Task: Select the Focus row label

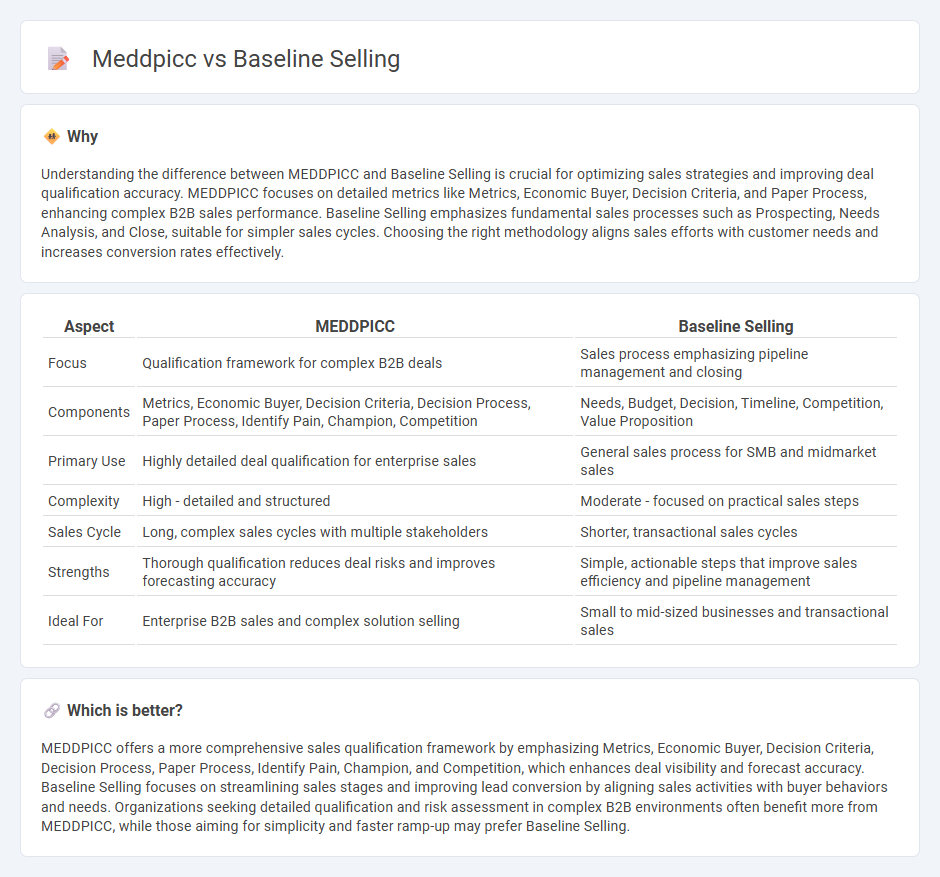Action: [x=67, y=363]
